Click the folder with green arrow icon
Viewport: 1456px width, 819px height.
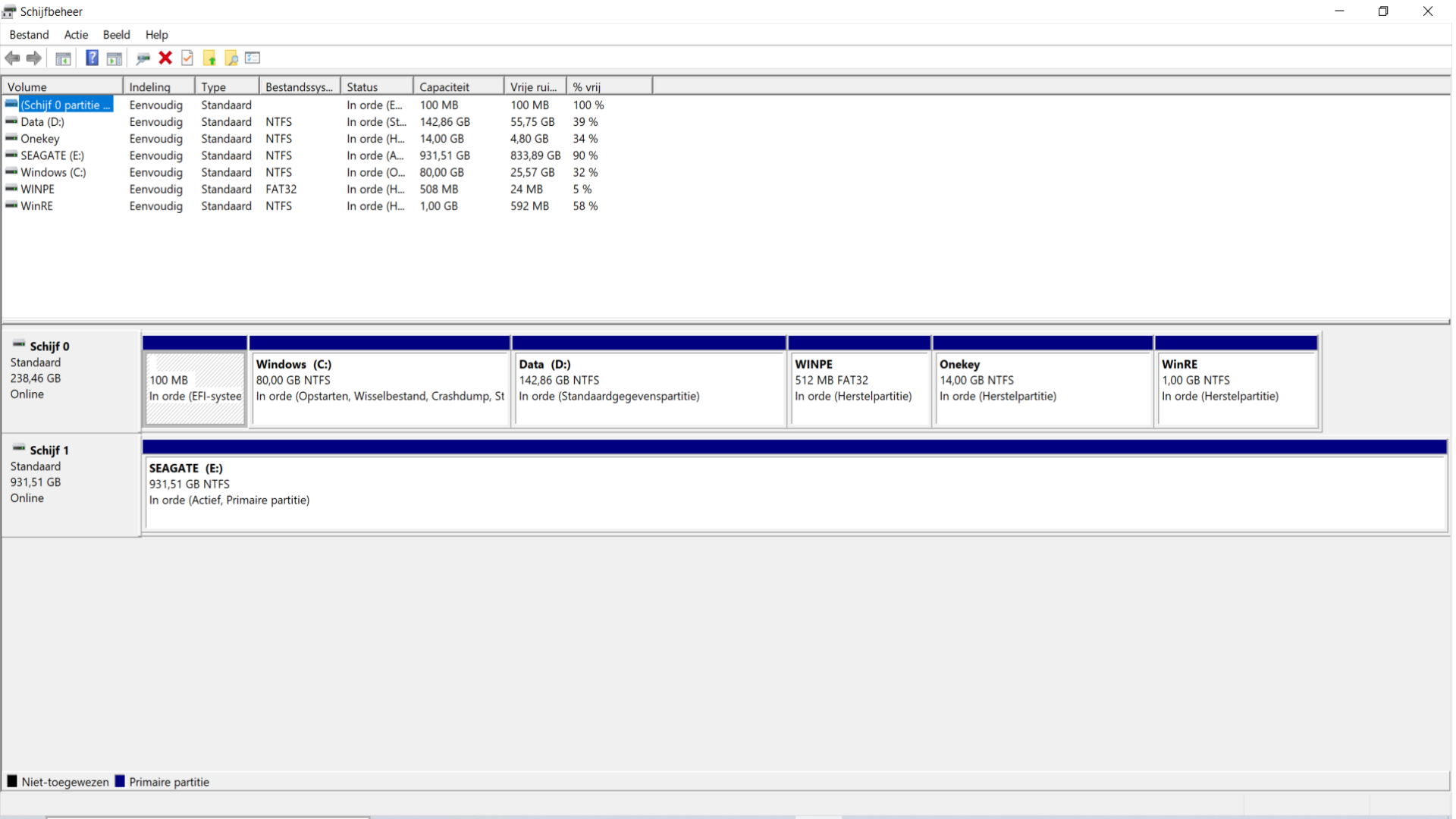point(209,58)
